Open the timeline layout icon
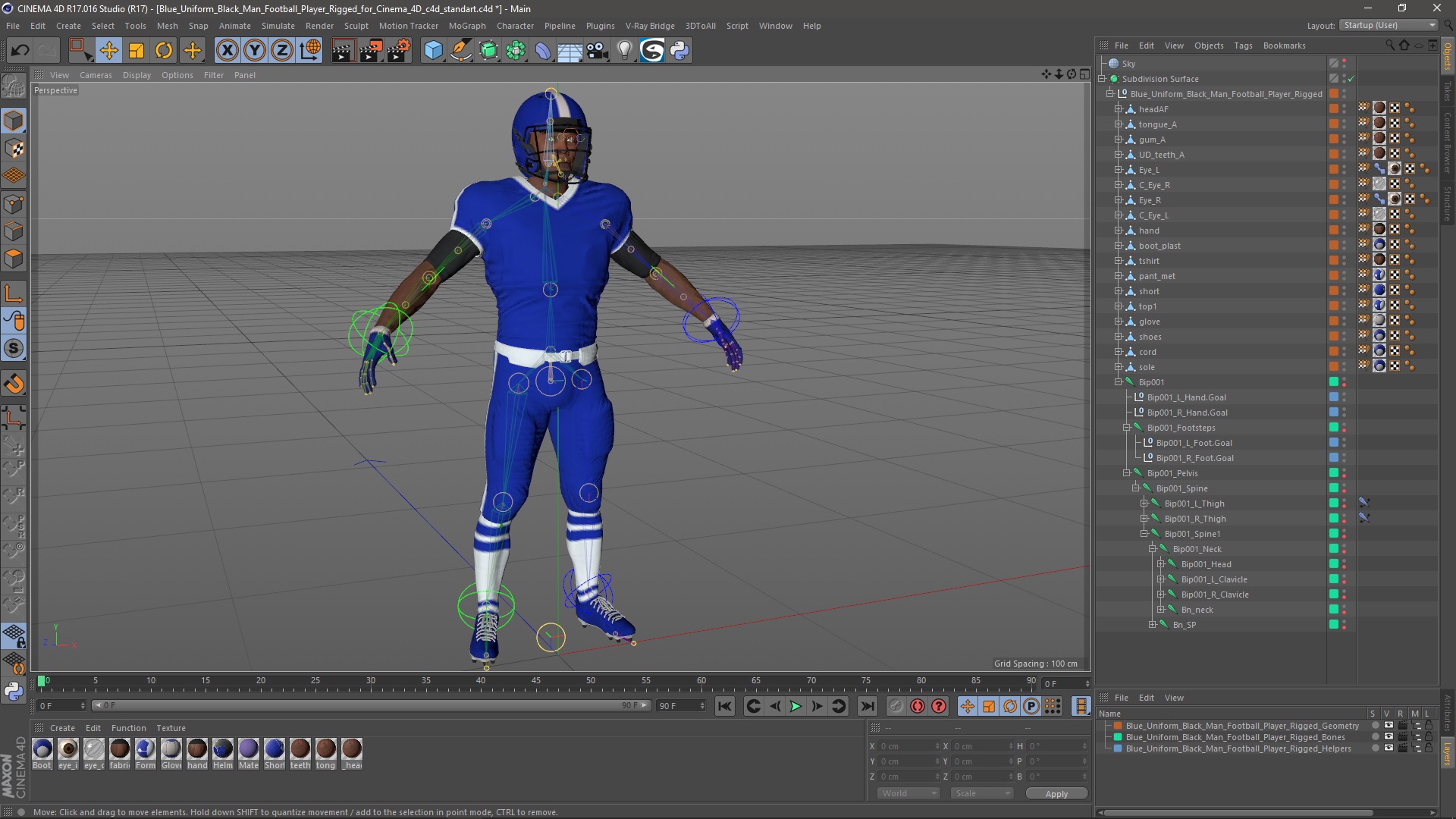This screenshot has width=1456, height=819. click(x=1081, y=706)
